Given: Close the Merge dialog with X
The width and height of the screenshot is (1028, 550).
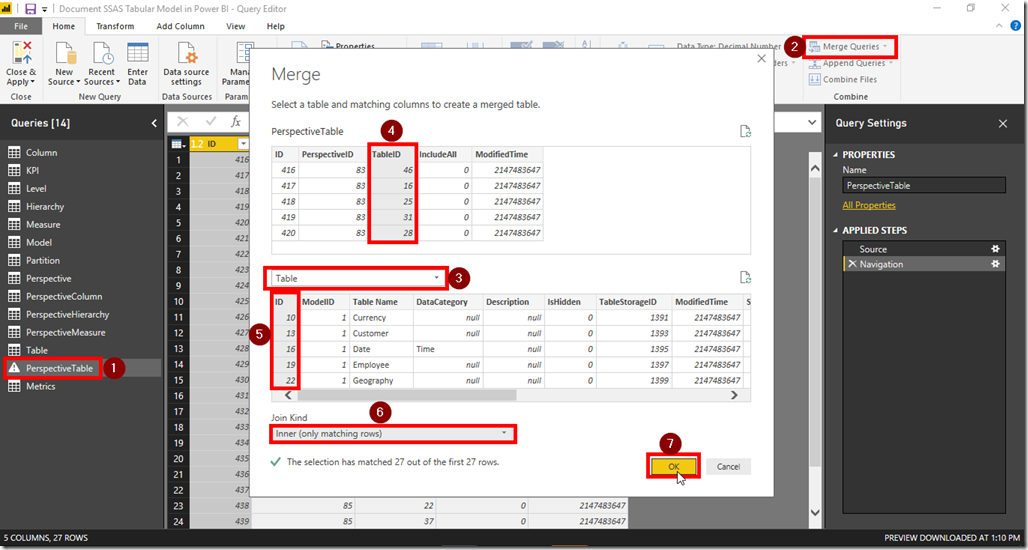Looking at the screenshot, I should click(x=761, y=58).
